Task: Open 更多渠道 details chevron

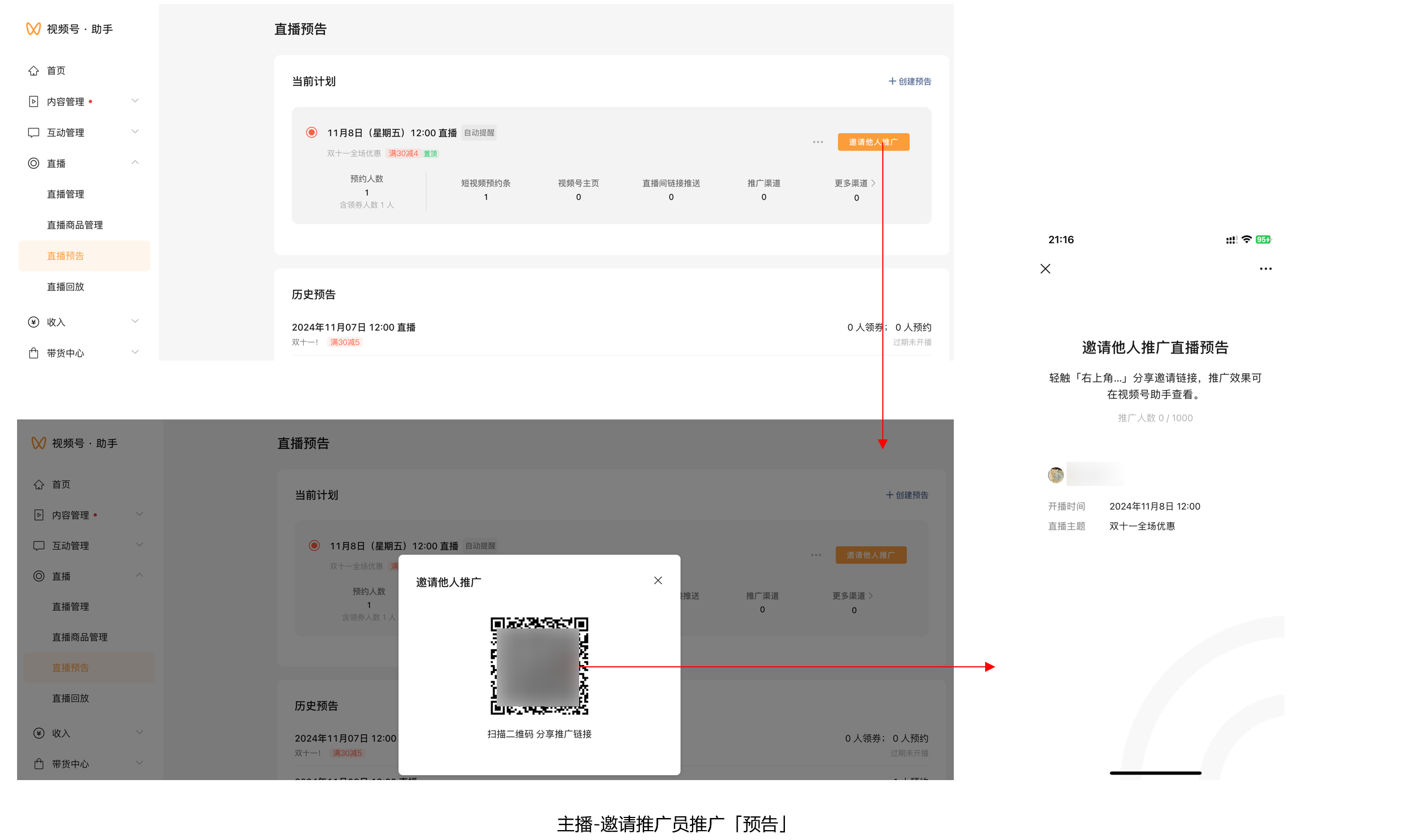Action: pos(872,184)
